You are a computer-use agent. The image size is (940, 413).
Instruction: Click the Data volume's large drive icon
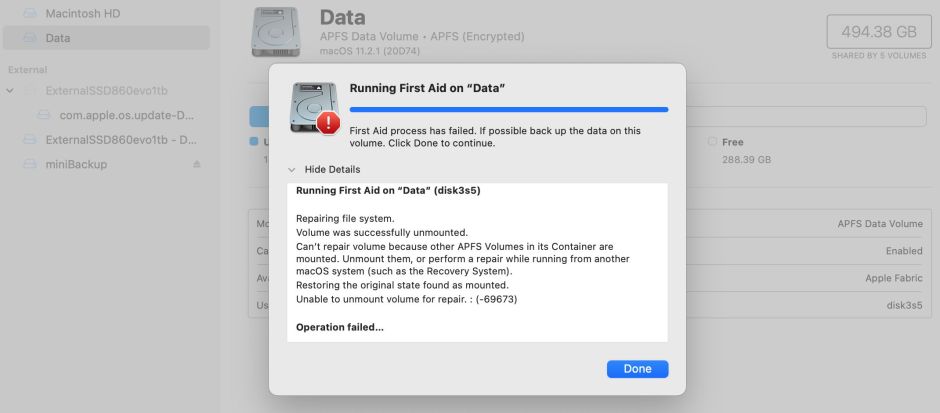pos(277,32)
